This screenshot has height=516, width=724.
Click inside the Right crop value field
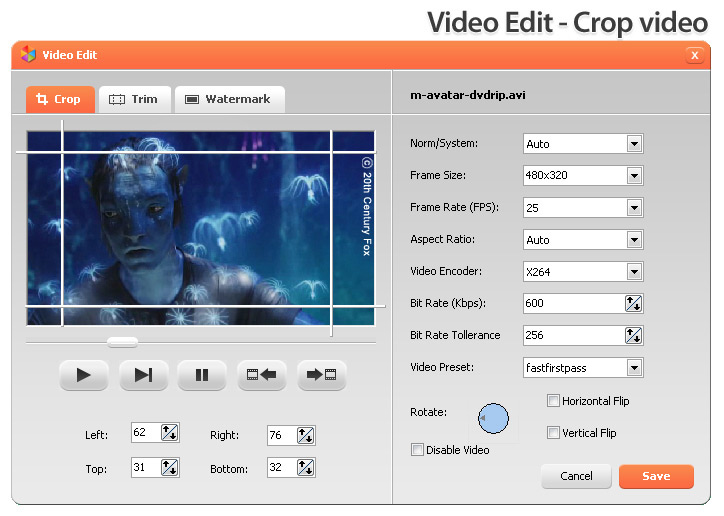pyautogui.click(x=282, y=435)
